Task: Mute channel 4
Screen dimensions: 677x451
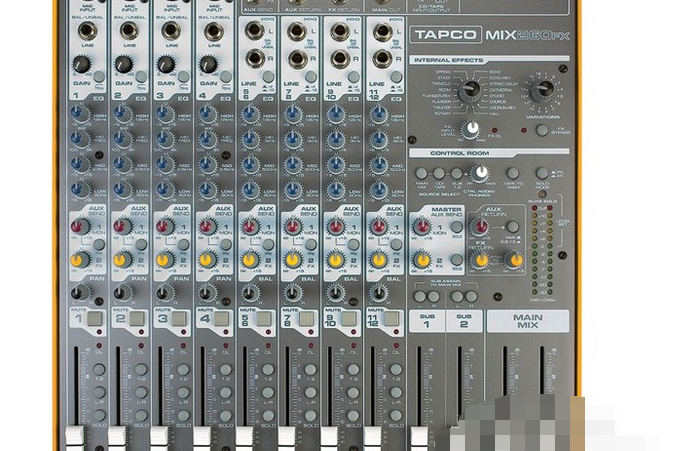Action: coord(221,319)
